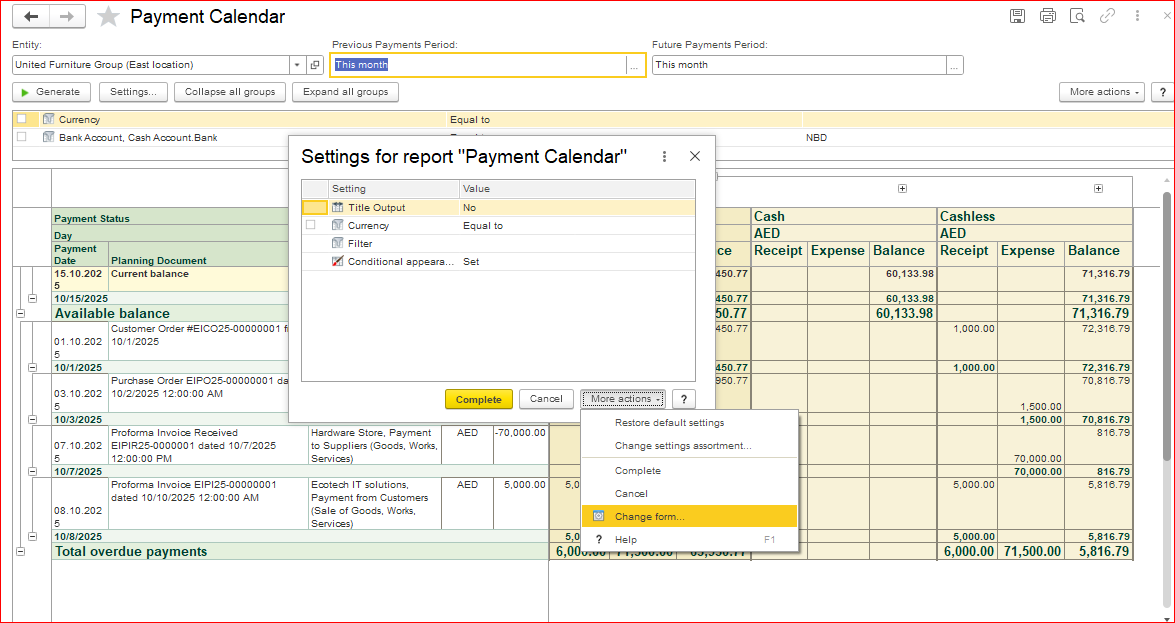Click the Print icon in header
1175x623 pixels.
point(1047,16)
